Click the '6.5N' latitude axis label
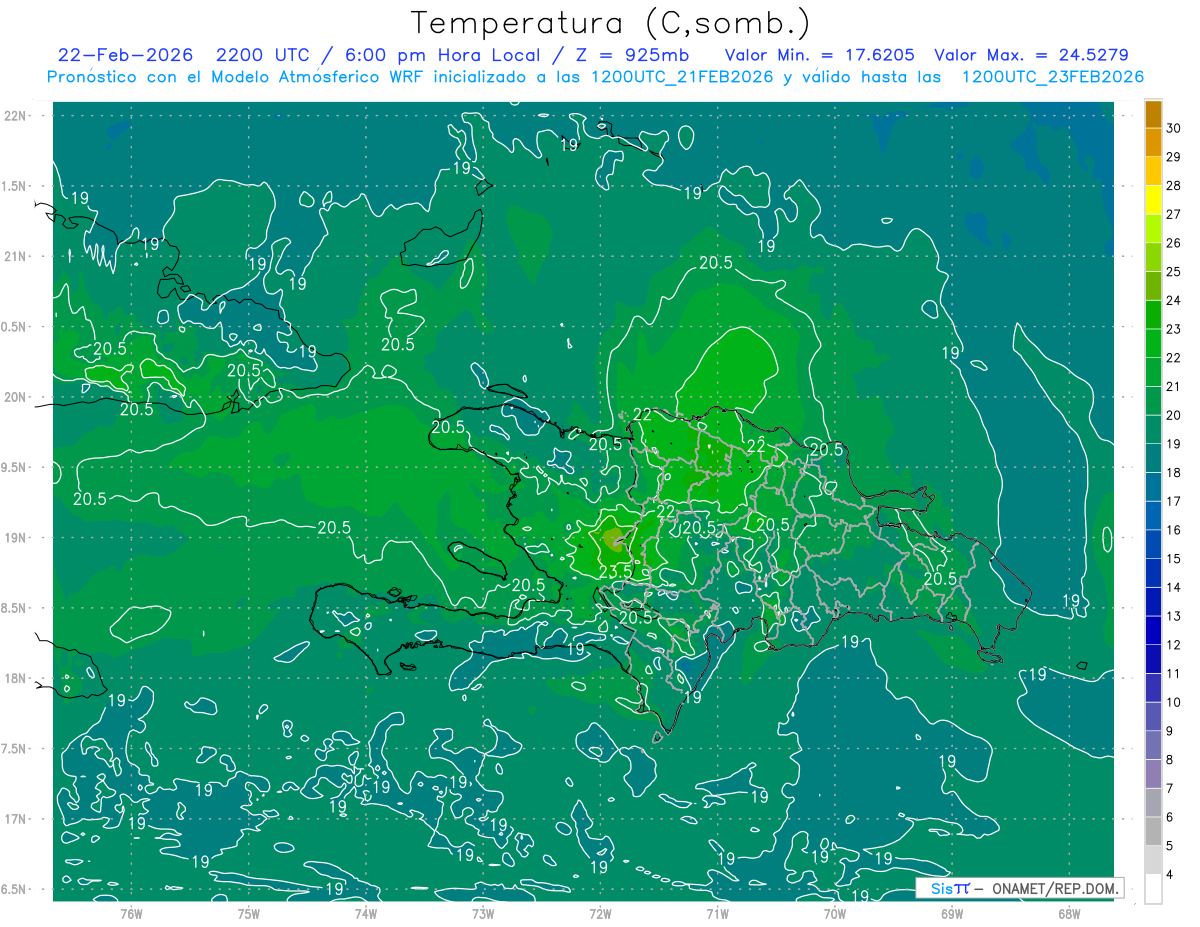1200x927 pixels. tap(15, 890)
